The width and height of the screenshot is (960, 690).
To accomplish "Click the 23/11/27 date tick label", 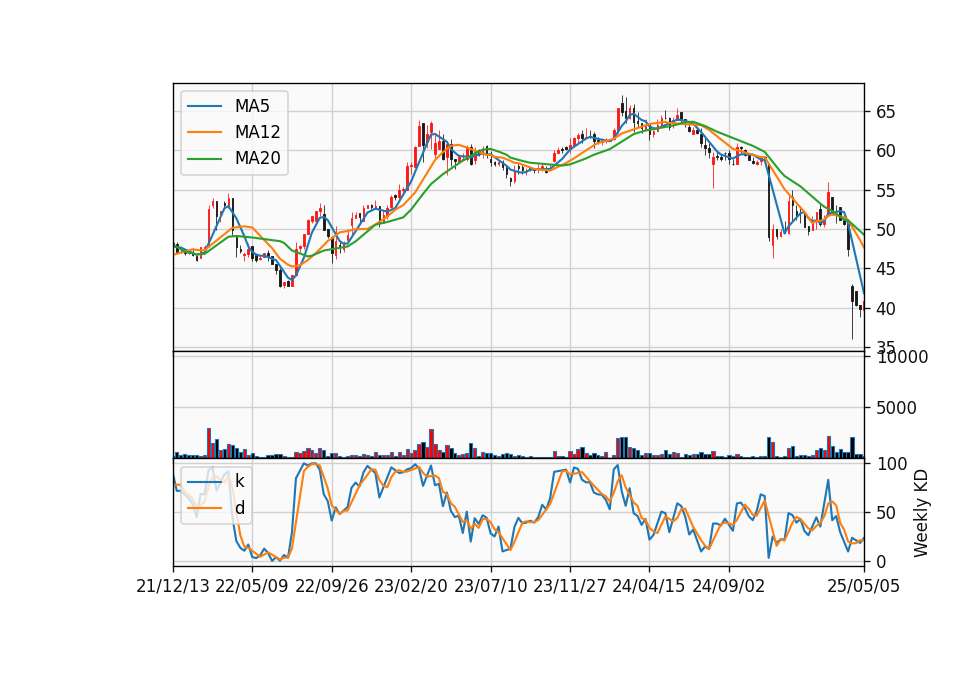I will pos(569,586).
